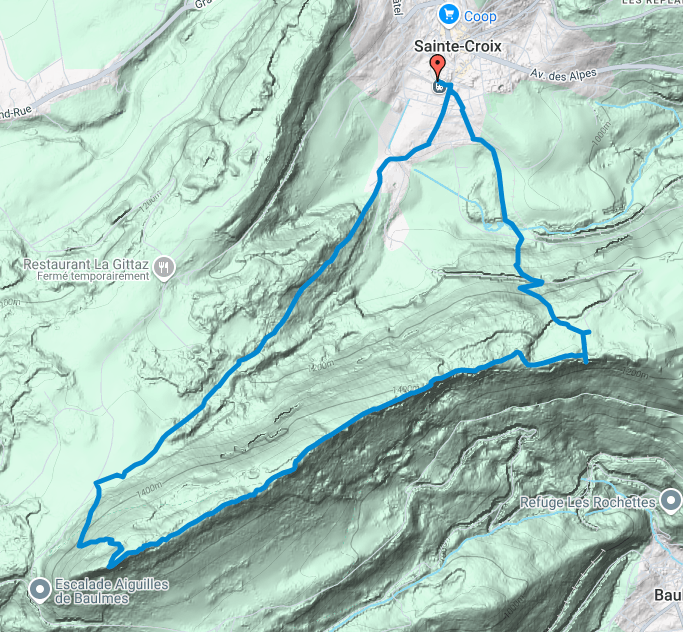The image size is (683, 632).
Task: Click the route start icon beneath red pin
Action: [438, 87]
